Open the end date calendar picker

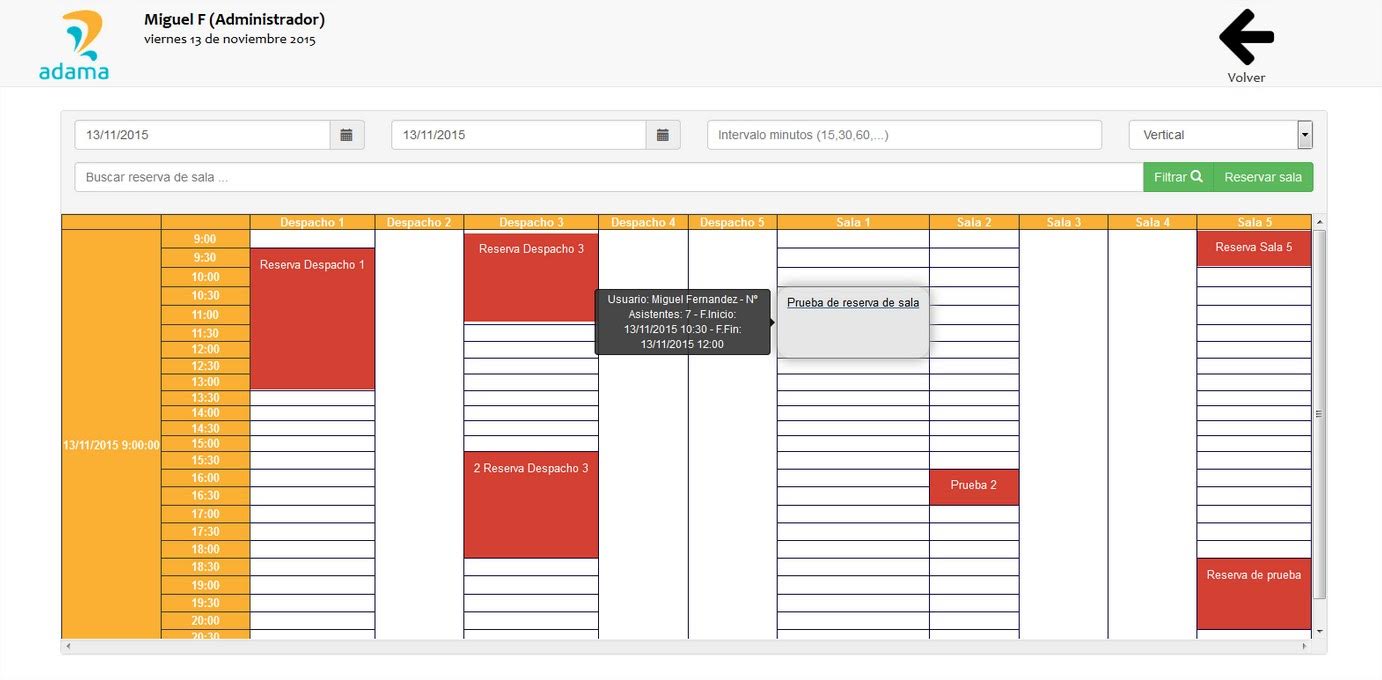click(x=663, y=135)
